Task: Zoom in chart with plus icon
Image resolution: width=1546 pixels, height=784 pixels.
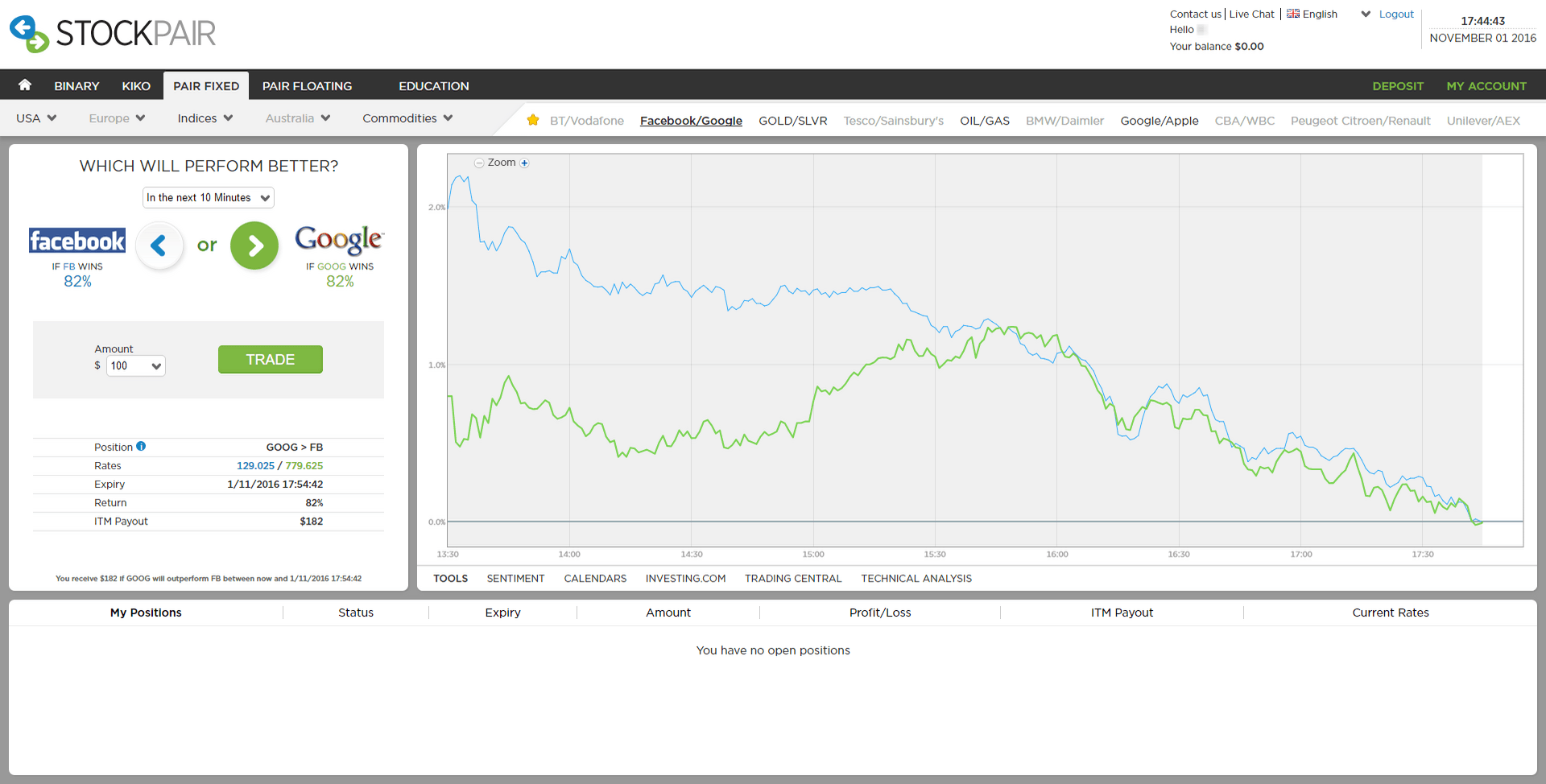Action: tap(524, 163)
